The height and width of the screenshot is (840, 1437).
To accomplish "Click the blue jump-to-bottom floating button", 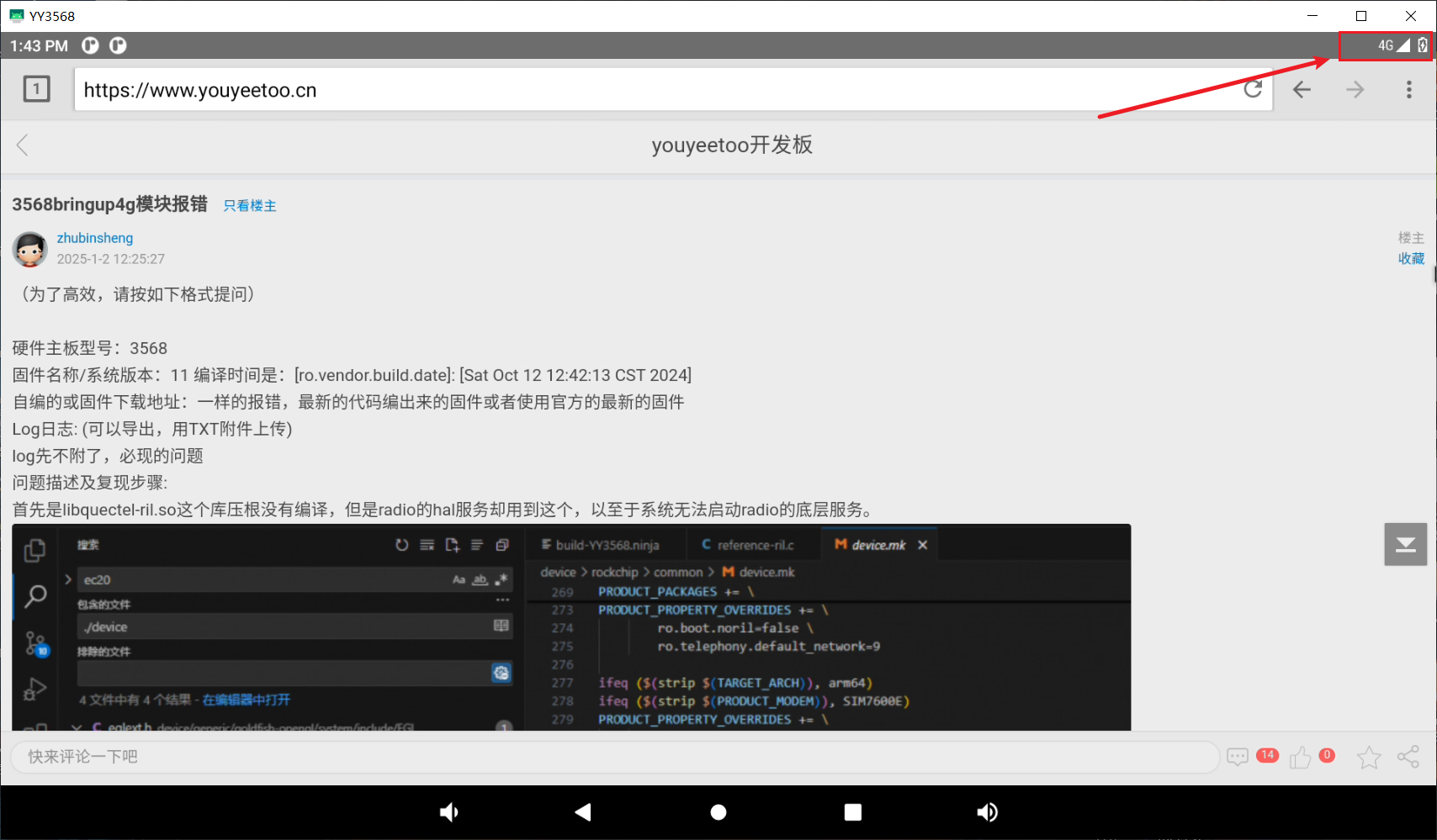I will [1405, 544].
